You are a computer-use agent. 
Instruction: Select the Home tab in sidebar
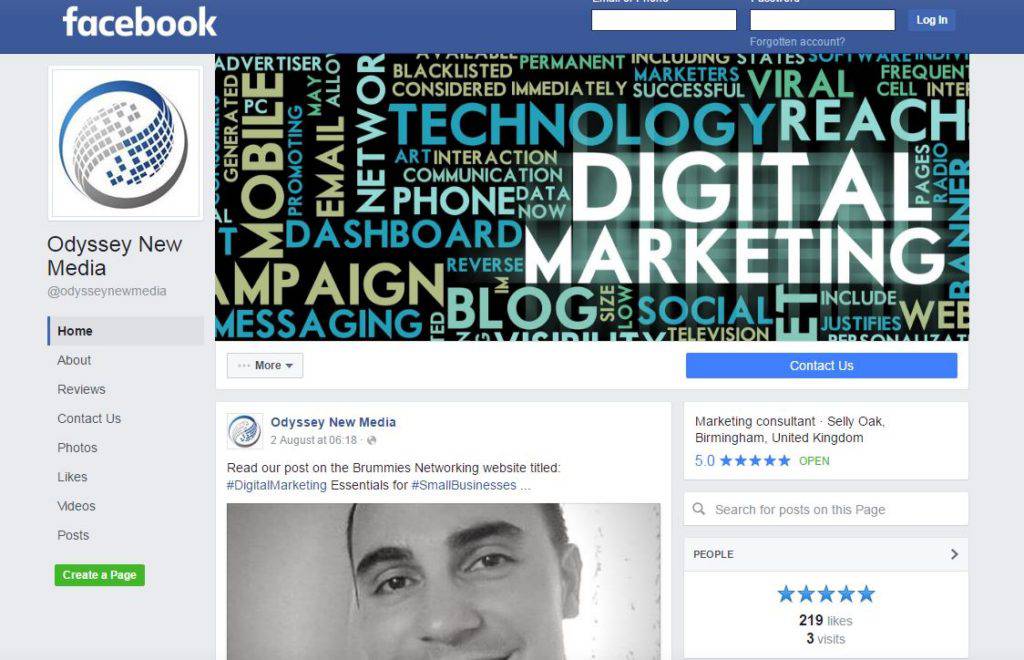(x=125, y=331)
